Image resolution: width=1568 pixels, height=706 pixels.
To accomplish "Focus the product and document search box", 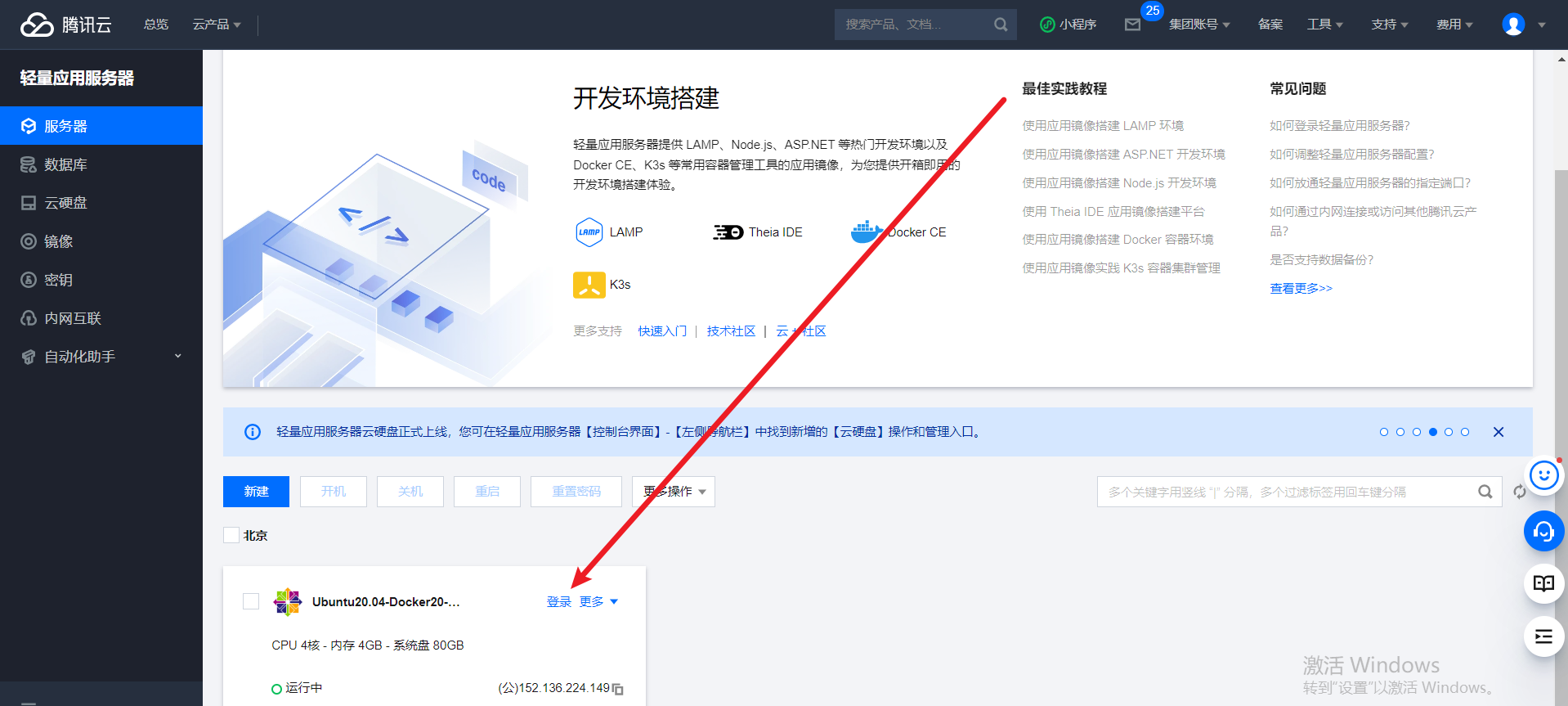I will pyautogui.click(x=916, y=25).
